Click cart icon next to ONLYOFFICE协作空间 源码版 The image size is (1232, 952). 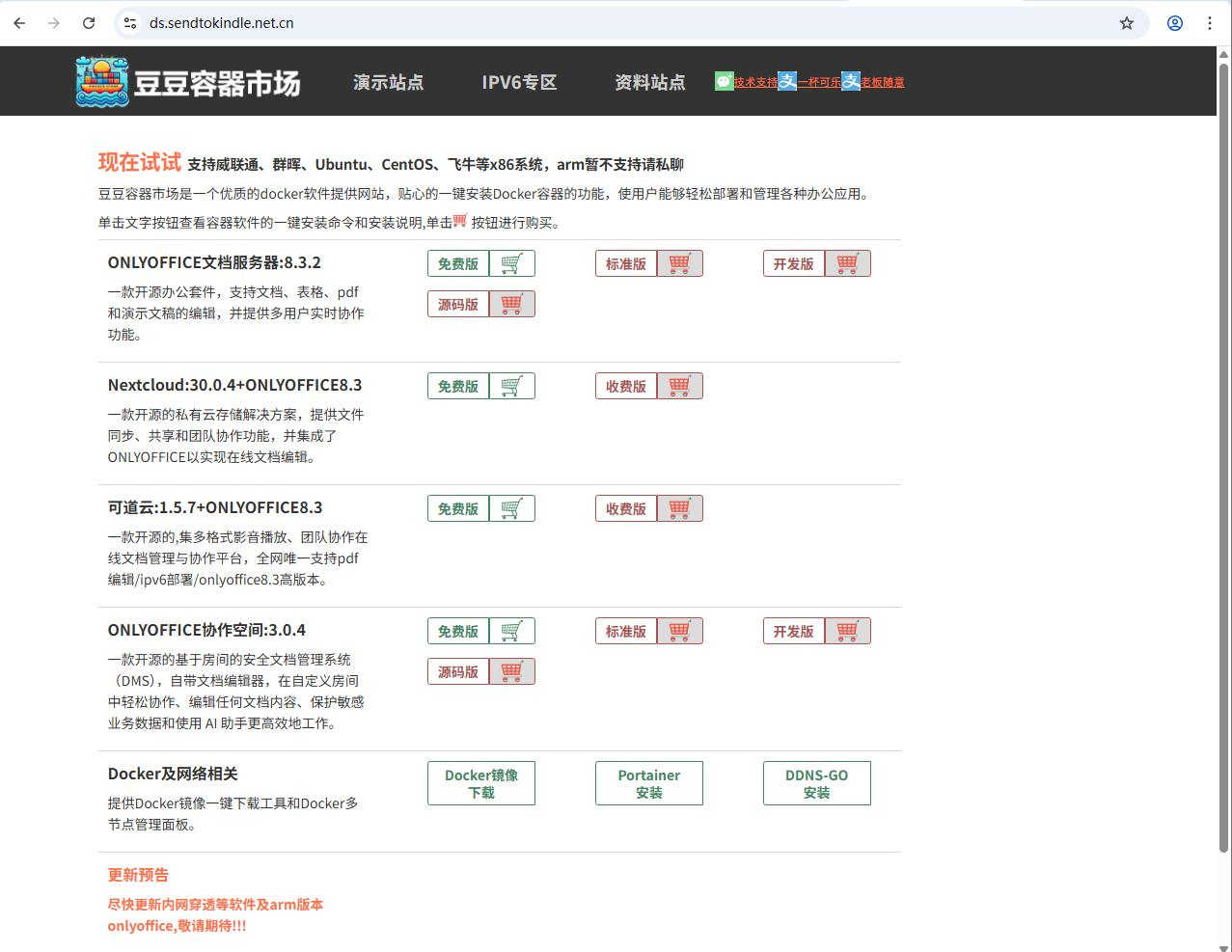512,671
